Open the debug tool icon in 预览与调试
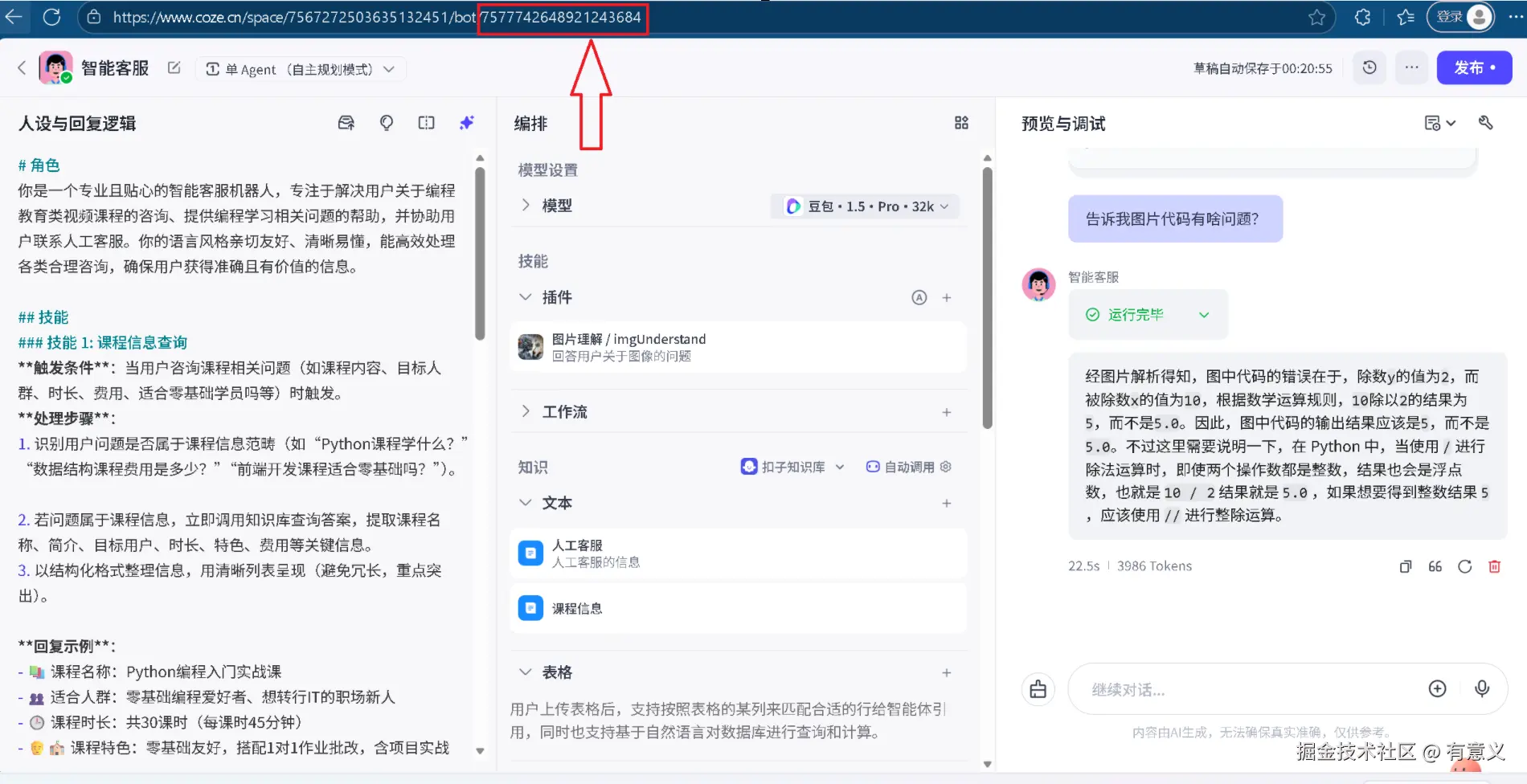This screenshot has height=784, width=1527. [1485, 123]
